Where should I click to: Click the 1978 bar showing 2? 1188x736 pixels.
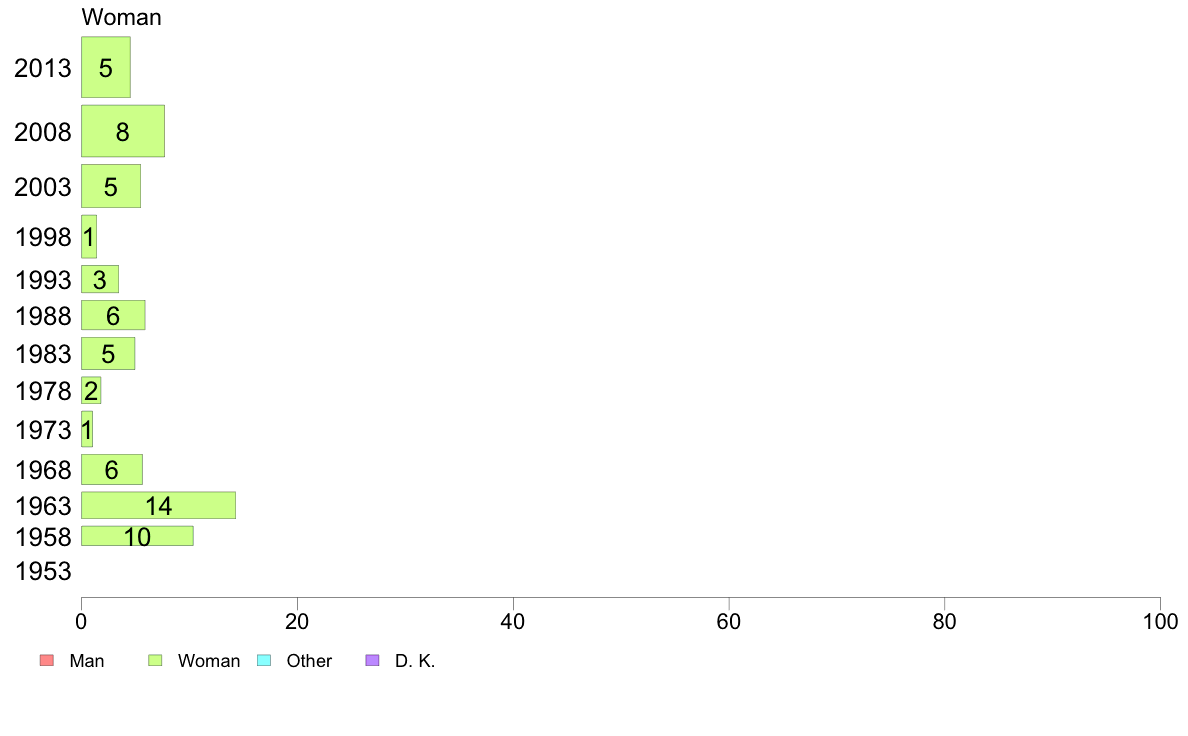tap(91, 390)
